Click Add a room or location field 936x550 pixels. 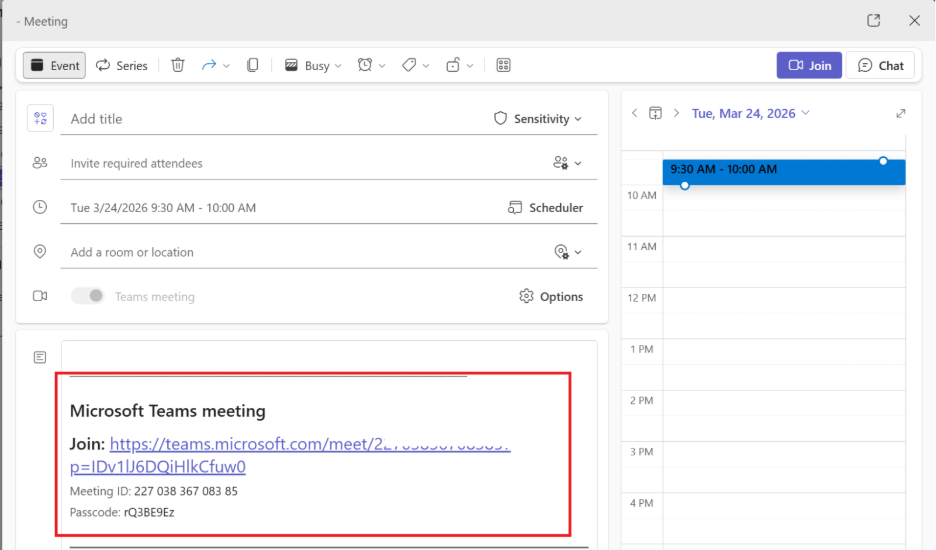[x=304, y=252]
